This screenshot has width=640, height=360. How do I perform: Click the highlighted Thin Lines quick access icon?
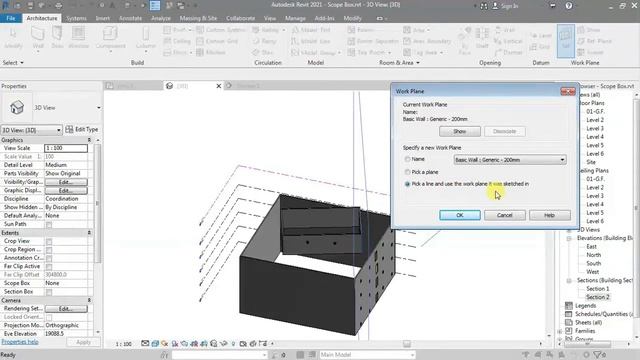click(x=155, y=6)
